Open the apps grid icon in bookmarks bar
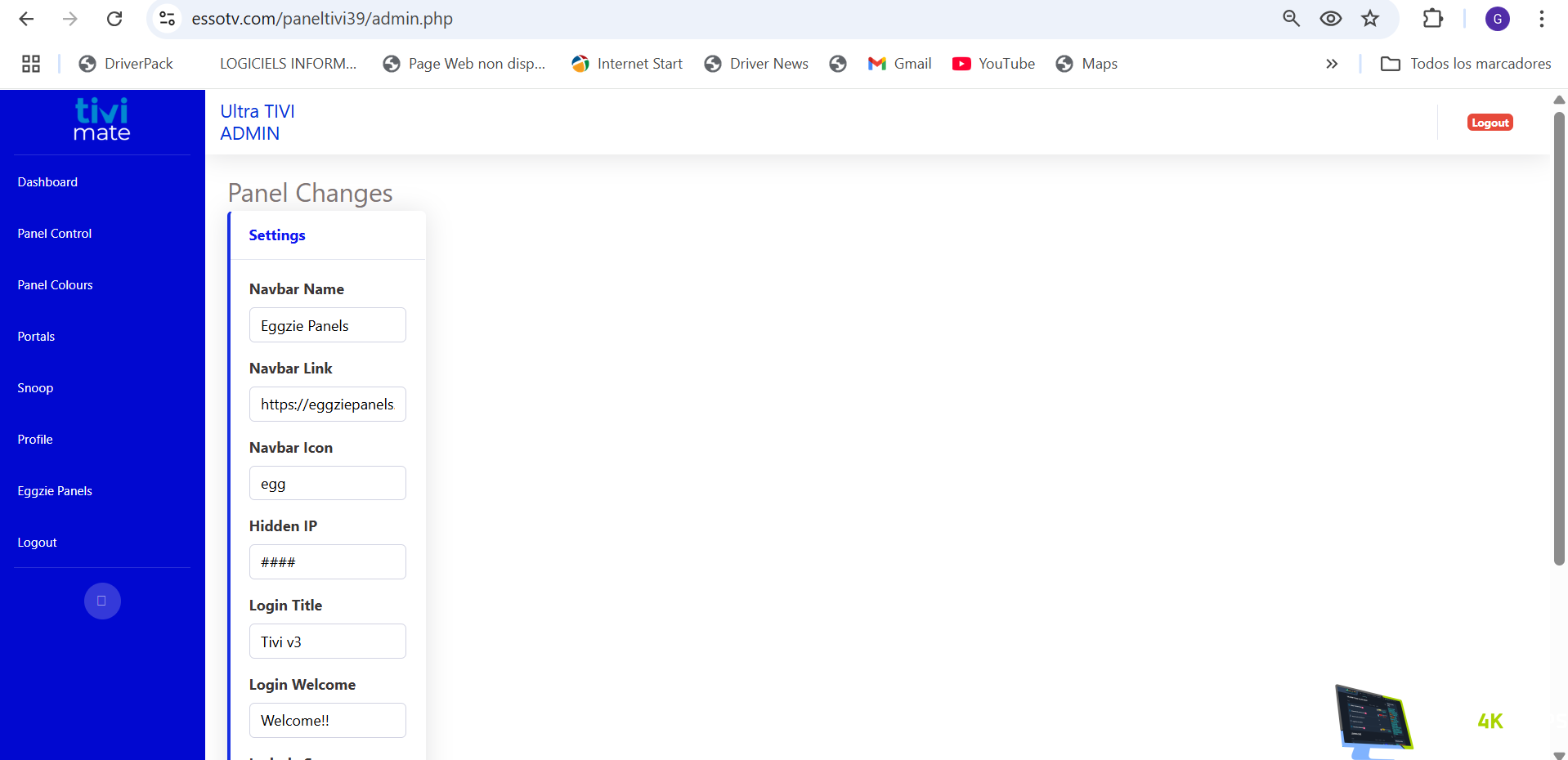 pyautogui.click(x=31, y=64)
